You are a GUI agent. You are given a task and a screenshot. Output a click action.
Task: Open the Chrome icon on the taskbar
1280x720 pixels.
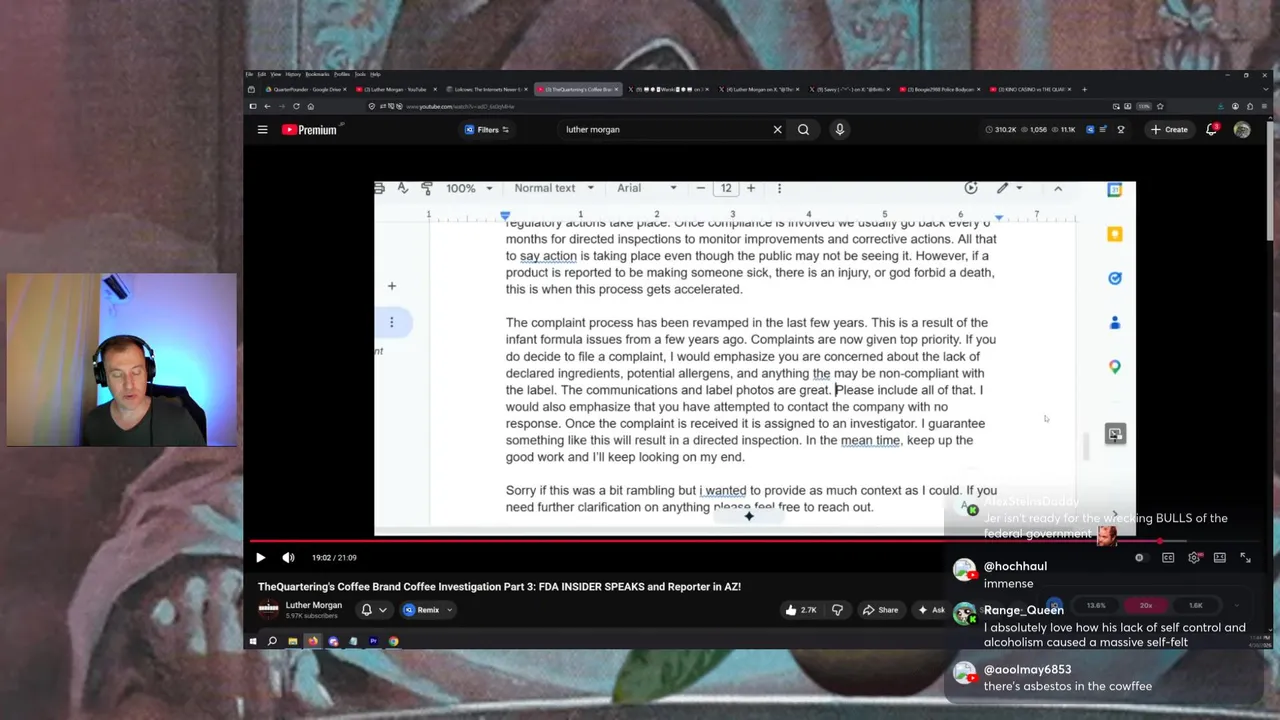394,641
